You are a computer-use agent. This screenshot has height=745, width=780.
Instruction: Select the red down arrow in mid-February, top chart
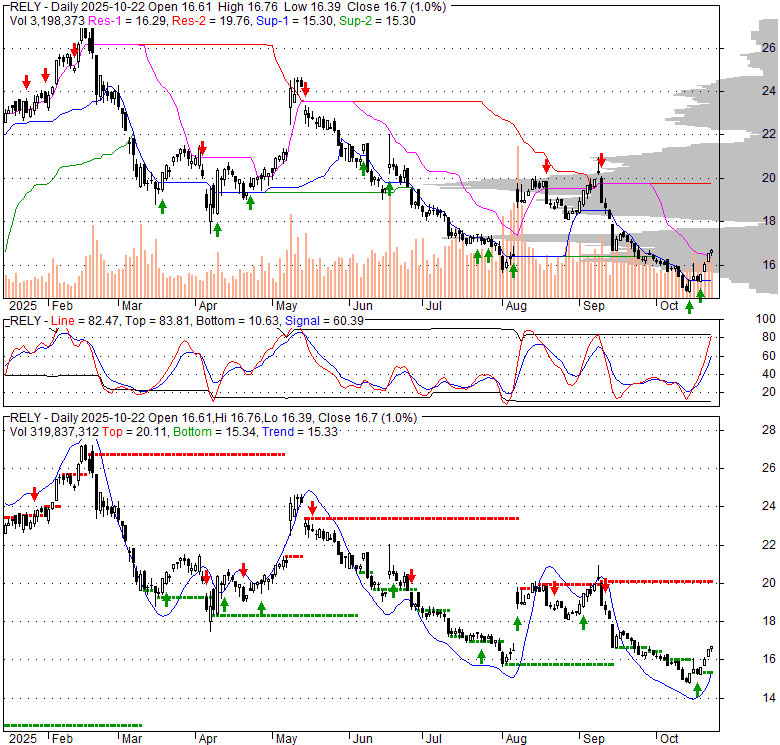[x=75, y=50]
